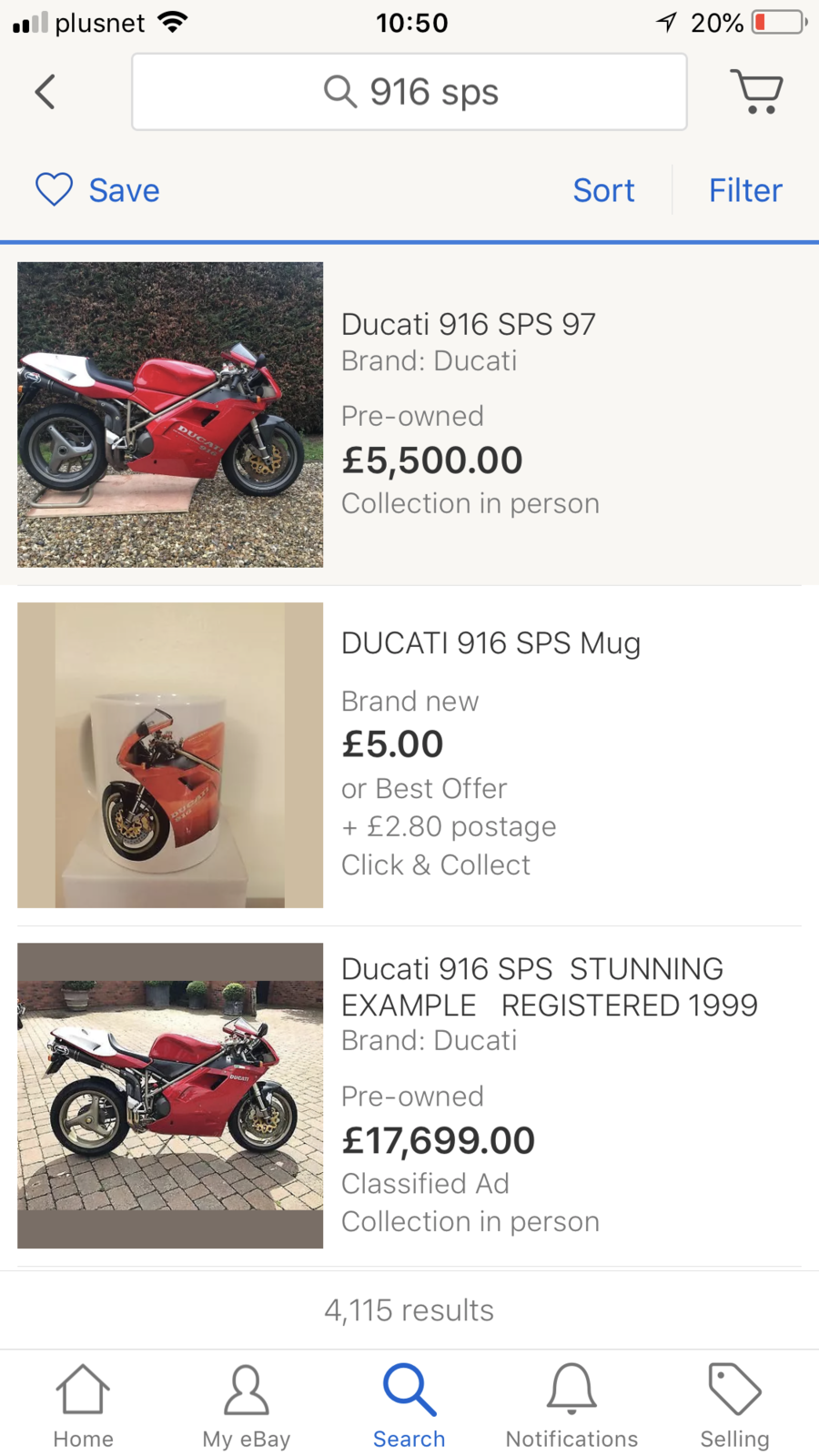Open the Filter panel
819x1456 pixels.
(745, 190)
